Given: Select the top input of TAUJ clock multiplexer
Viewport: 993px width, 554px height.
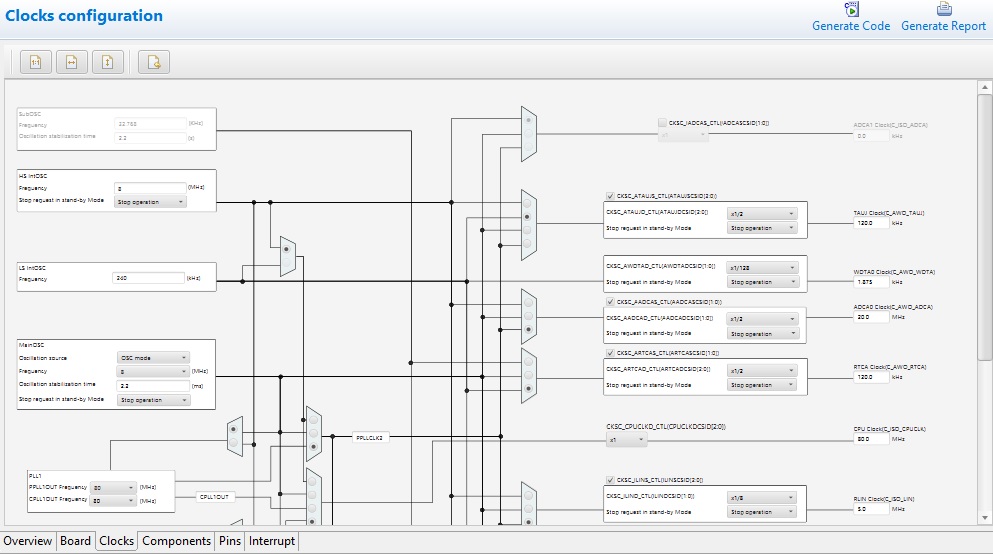Looking at the screenshot, I should (x=528, y=203).
